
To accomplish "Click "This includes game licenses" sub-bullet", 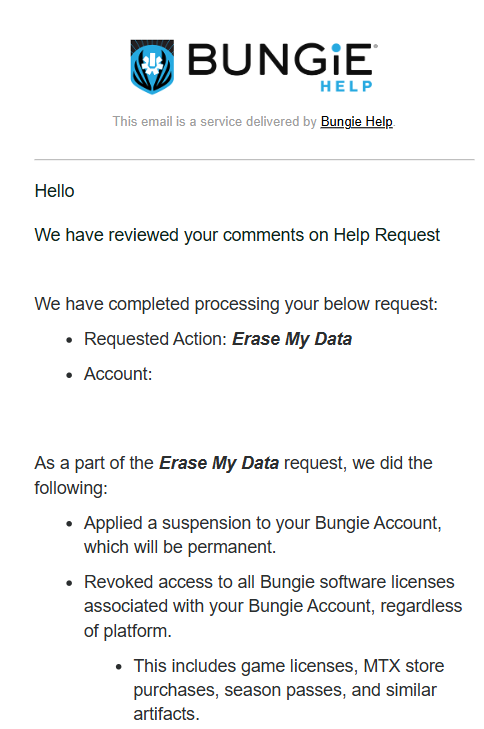I will [x=289, y=666].
